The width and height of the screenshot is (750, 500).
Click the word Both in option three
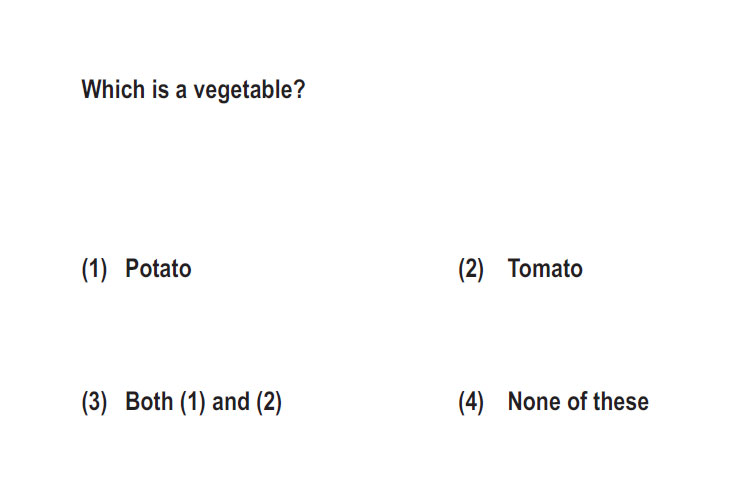point(149,401)
